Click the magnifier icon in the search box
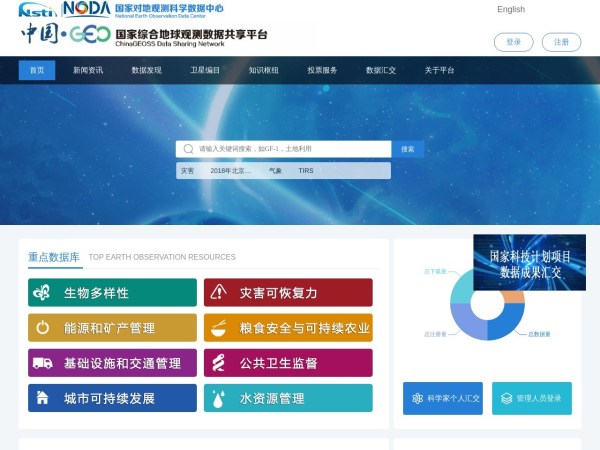This screenshot has width=600, height=450. coord(187,149)
